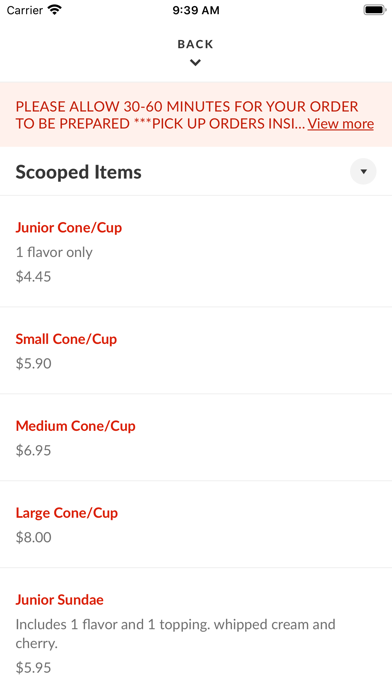Click the down chevron beneath BACK
Screen dimensions: 392x696
[x=195, y=63]
